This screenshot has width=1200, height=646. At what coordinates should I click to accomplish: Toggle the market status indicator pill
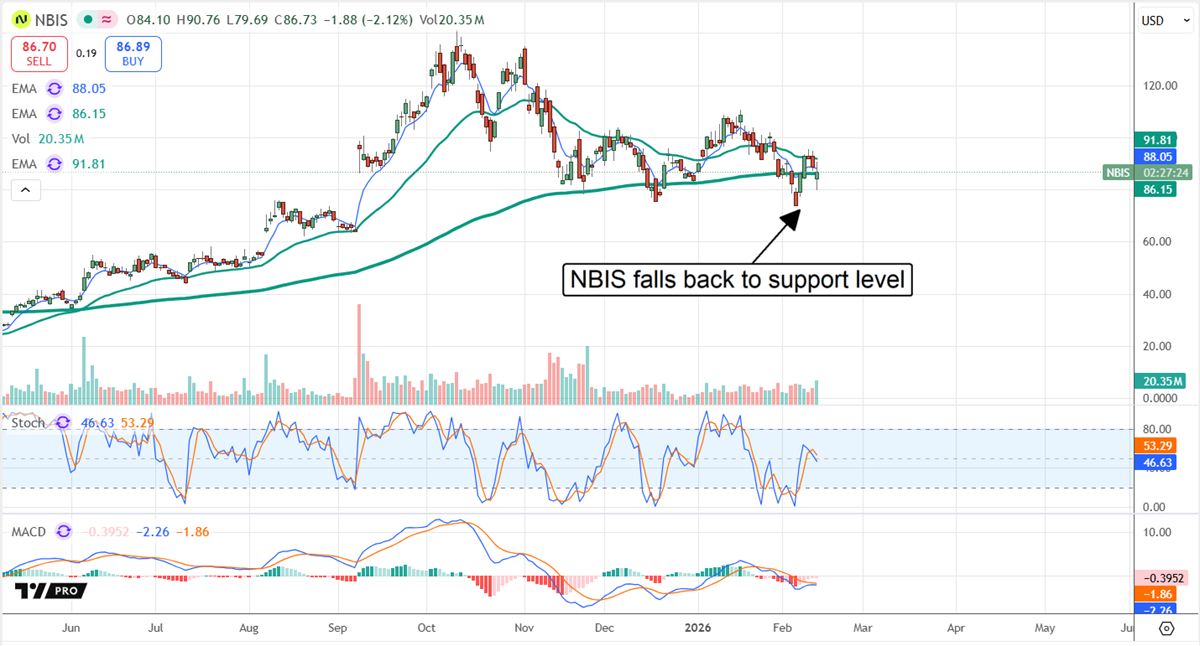(x=96, y=19)
